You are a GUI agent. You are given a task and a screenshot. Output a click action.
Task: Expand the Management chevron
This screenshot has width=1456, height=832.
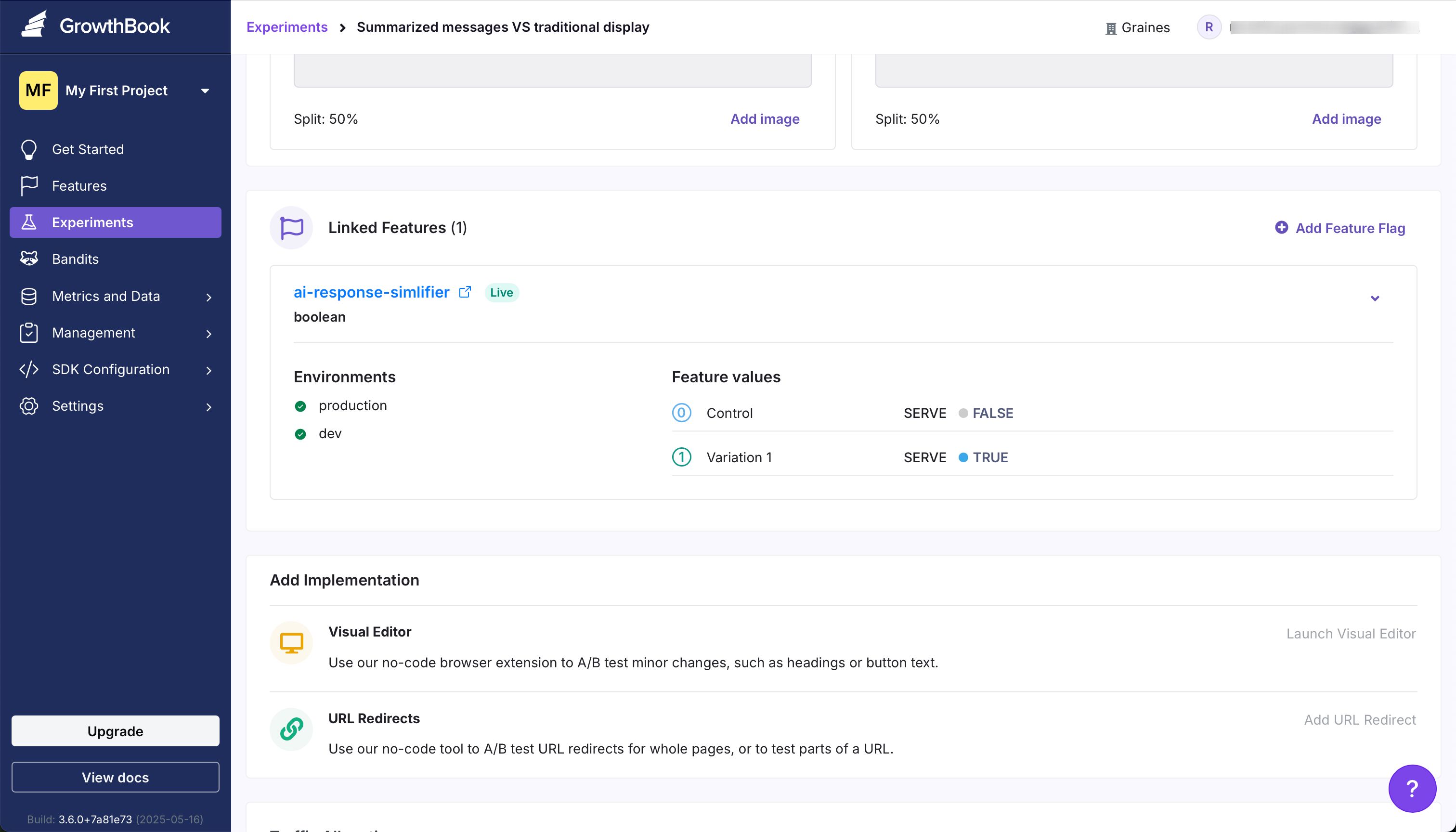[x=208, y=334]
